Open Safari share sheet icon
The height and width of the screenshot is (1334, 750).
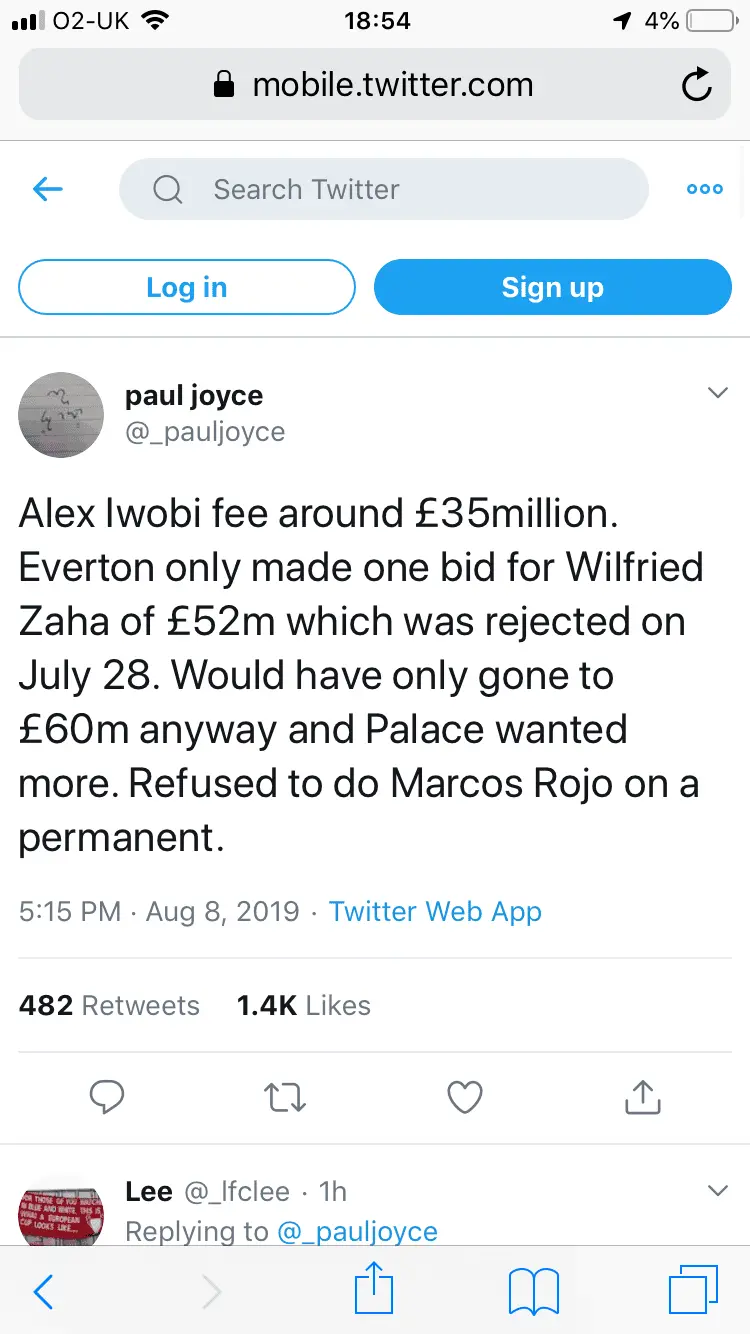(374, 1290)
